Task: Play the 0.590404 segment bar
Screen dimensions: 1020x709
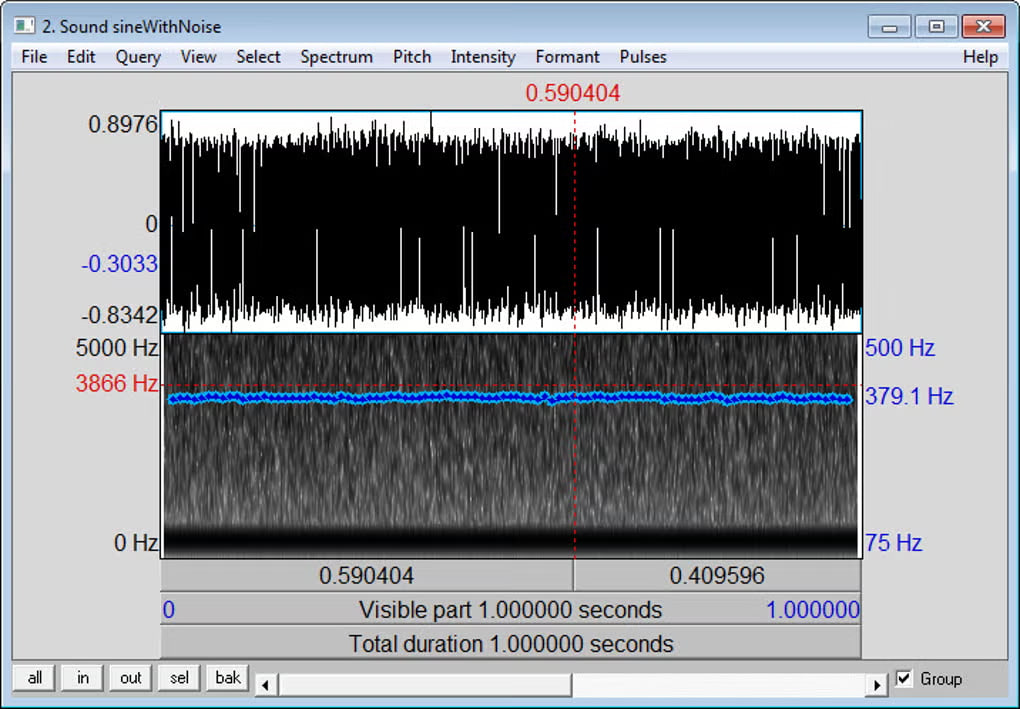Action: (366, 576)
